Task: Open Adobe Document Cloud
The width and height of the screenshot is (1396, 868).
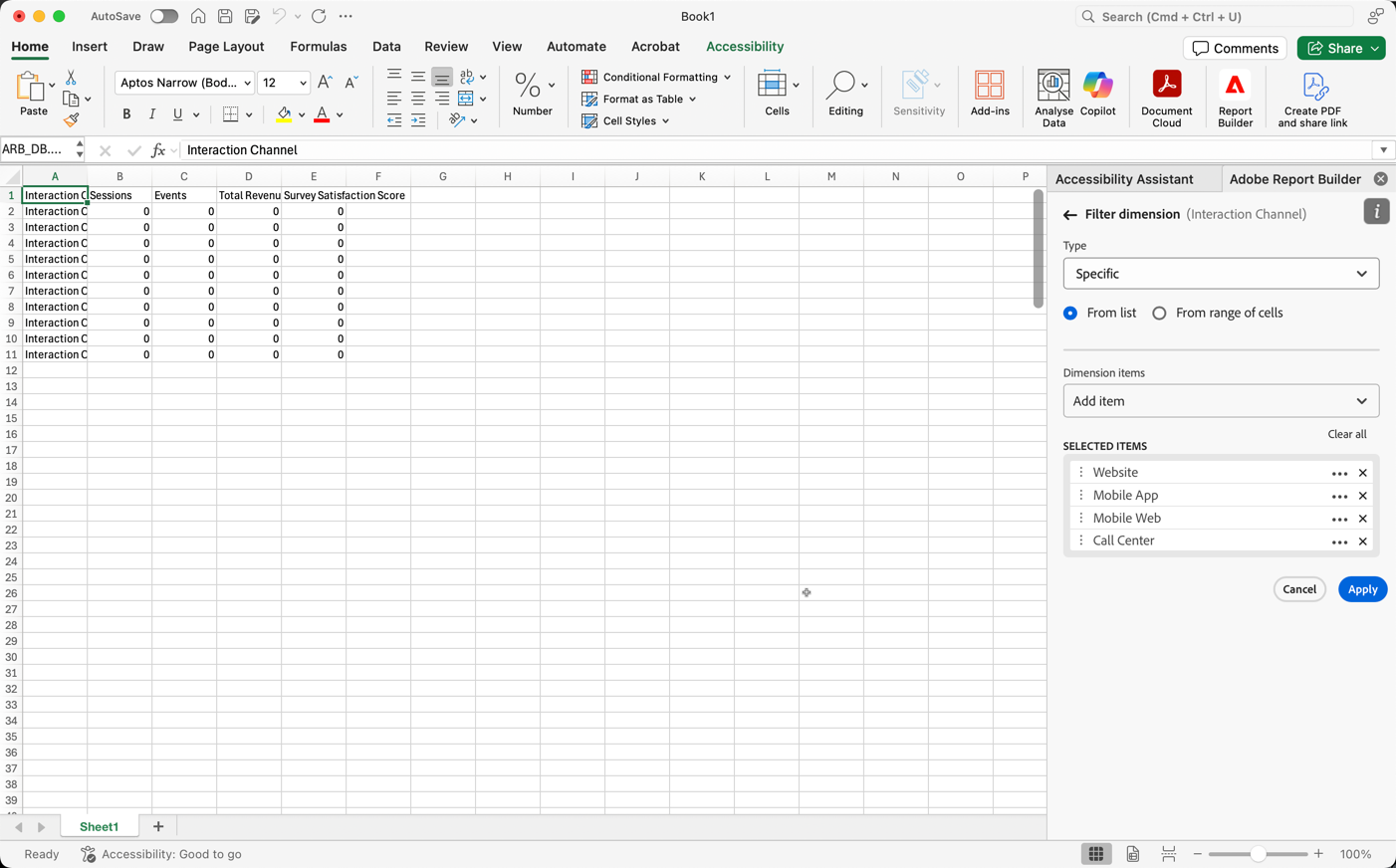Action: [1166, 99]
